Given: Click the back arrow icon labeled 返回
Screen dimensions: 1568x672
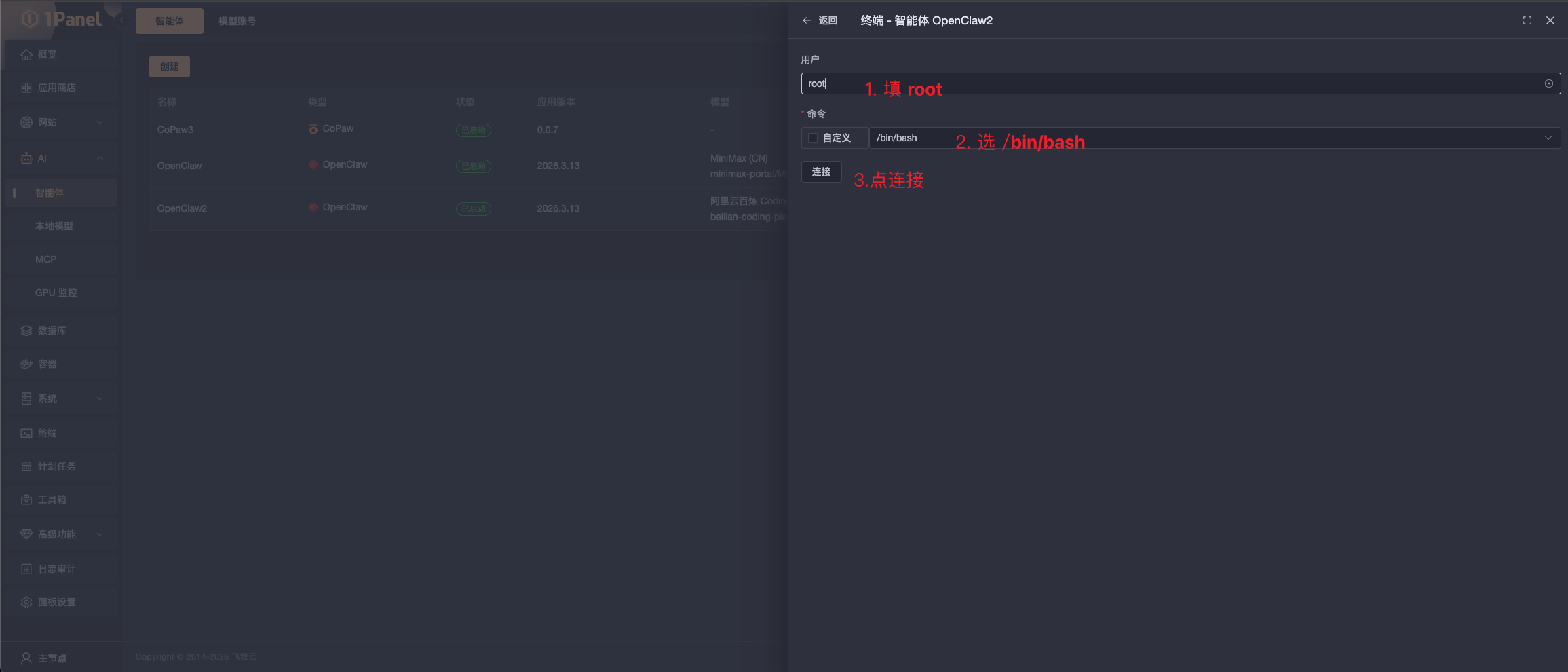Looking at the screenshot, I should coord(807,20).
